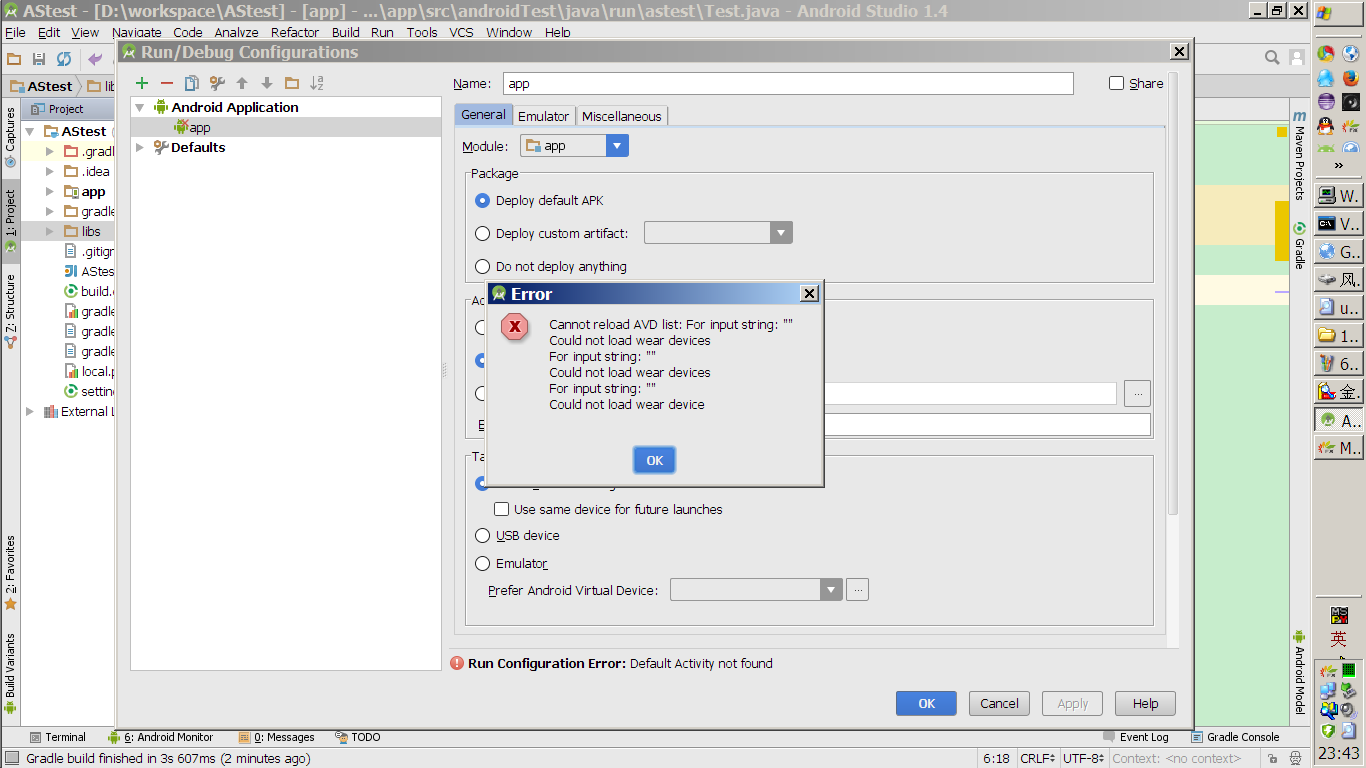Open the VCS menu
Viewport: 1366px width, 768px height.
[x=461, y=32]
